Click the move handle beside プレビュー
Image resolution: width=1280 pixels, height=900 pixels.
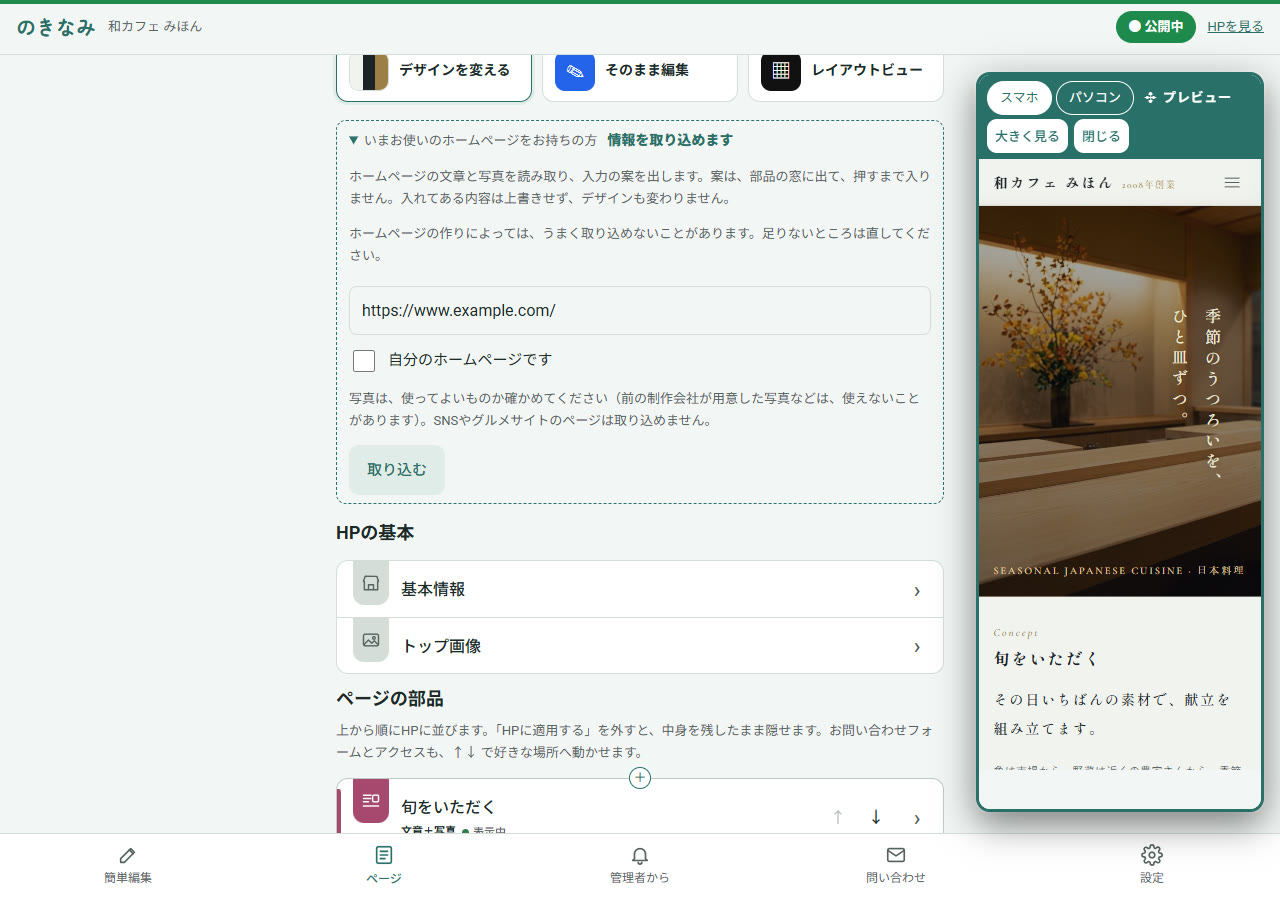(1150, 98)
